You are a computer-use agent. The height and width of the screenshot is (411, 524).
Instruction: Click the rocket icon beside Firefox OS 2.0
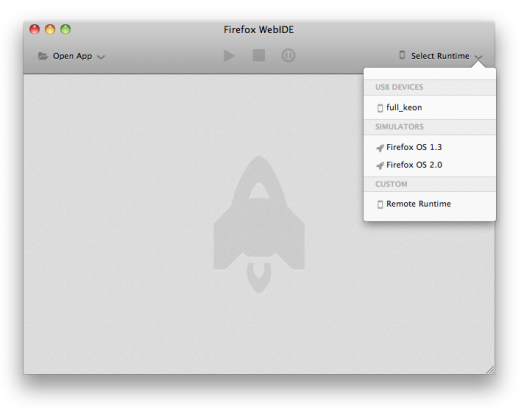380,165
